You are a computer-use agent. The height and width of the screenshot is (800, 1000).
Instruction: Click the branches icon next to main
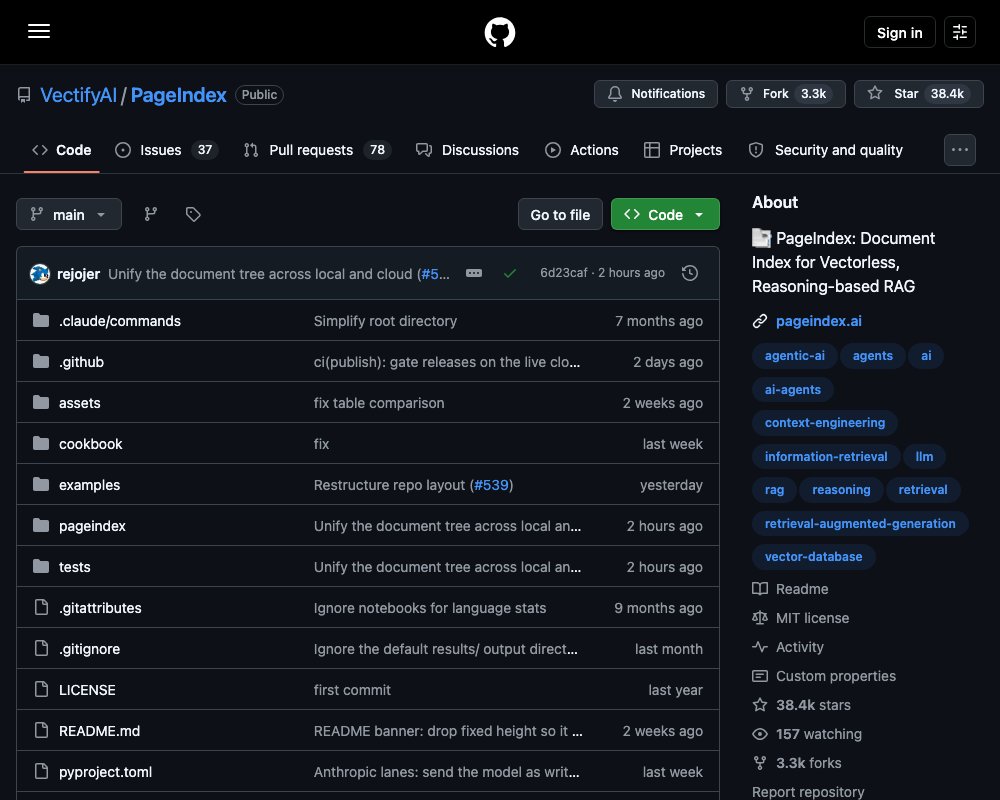(x=151, y=214)
